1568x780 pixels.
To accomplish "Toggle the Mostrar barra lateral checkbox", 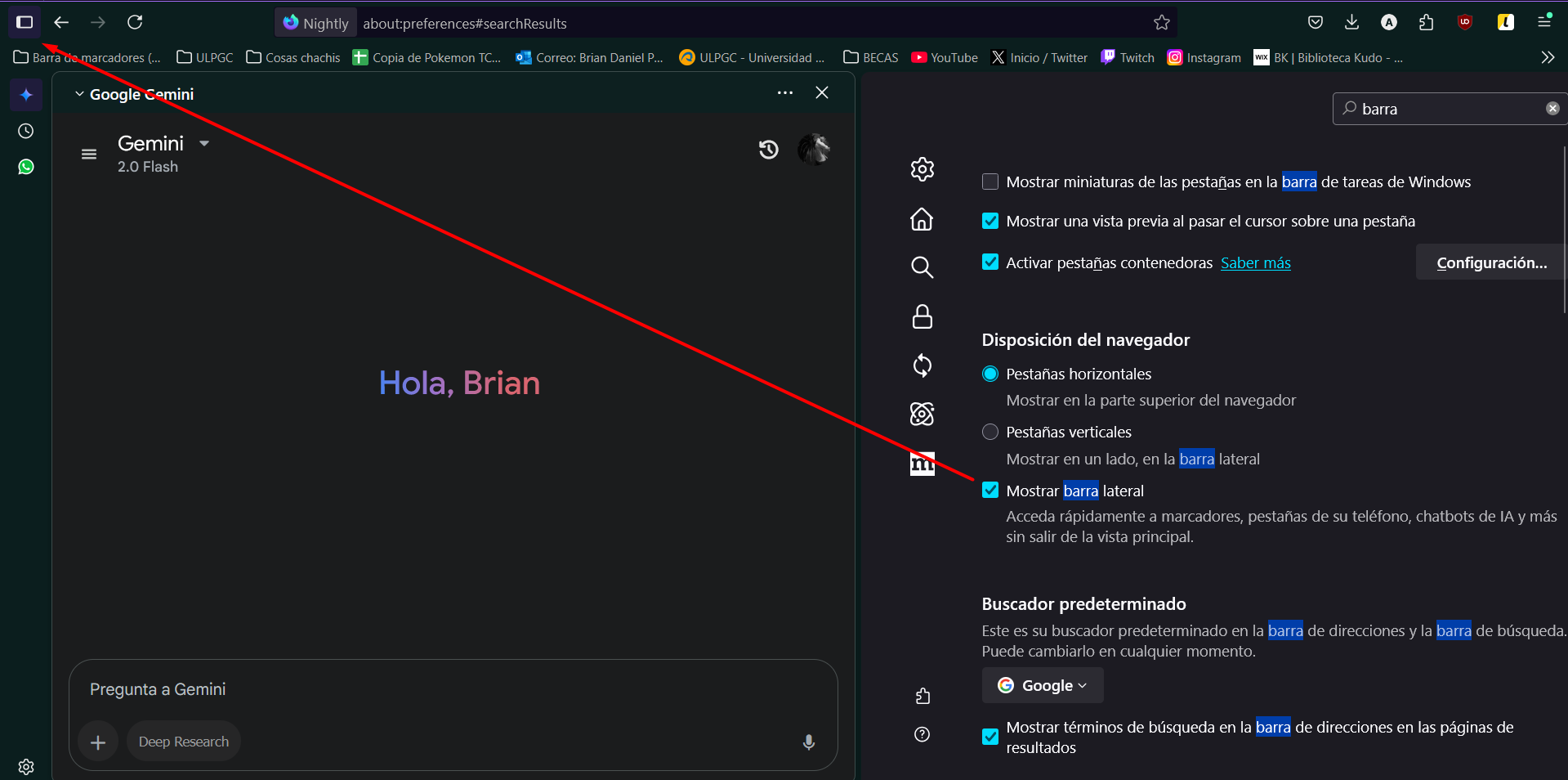I will coord(990,490).
